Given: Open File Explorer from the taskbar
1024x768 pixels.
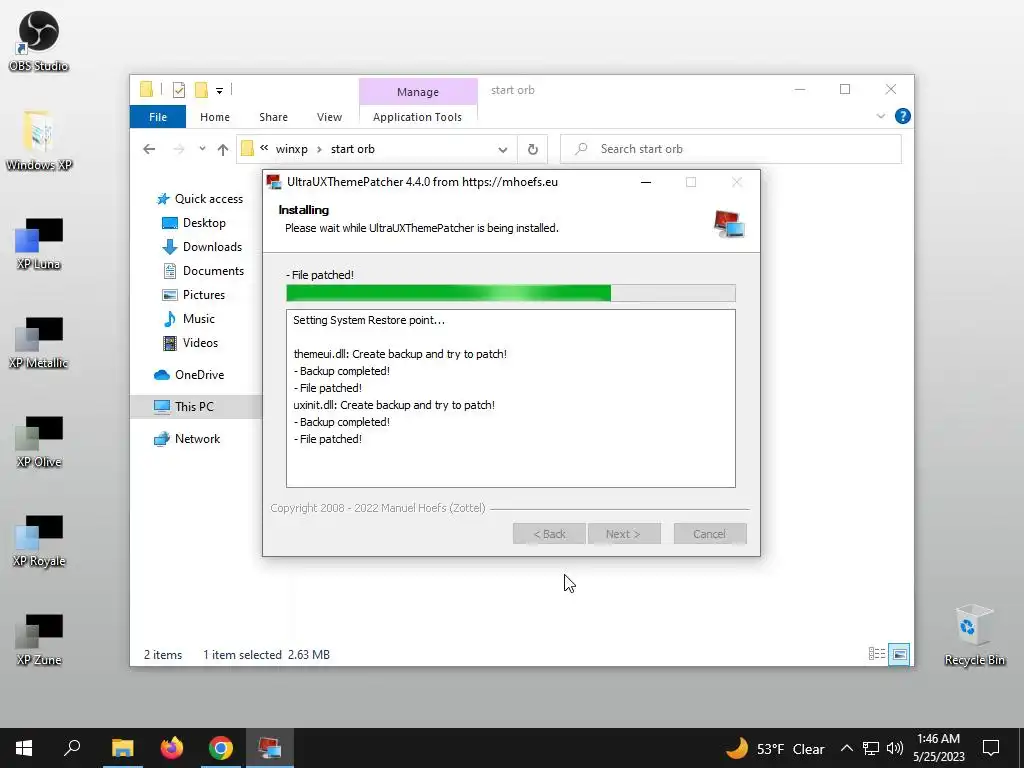Looking at the screenshot, I should pyautogui.click(x=122, y=748).
